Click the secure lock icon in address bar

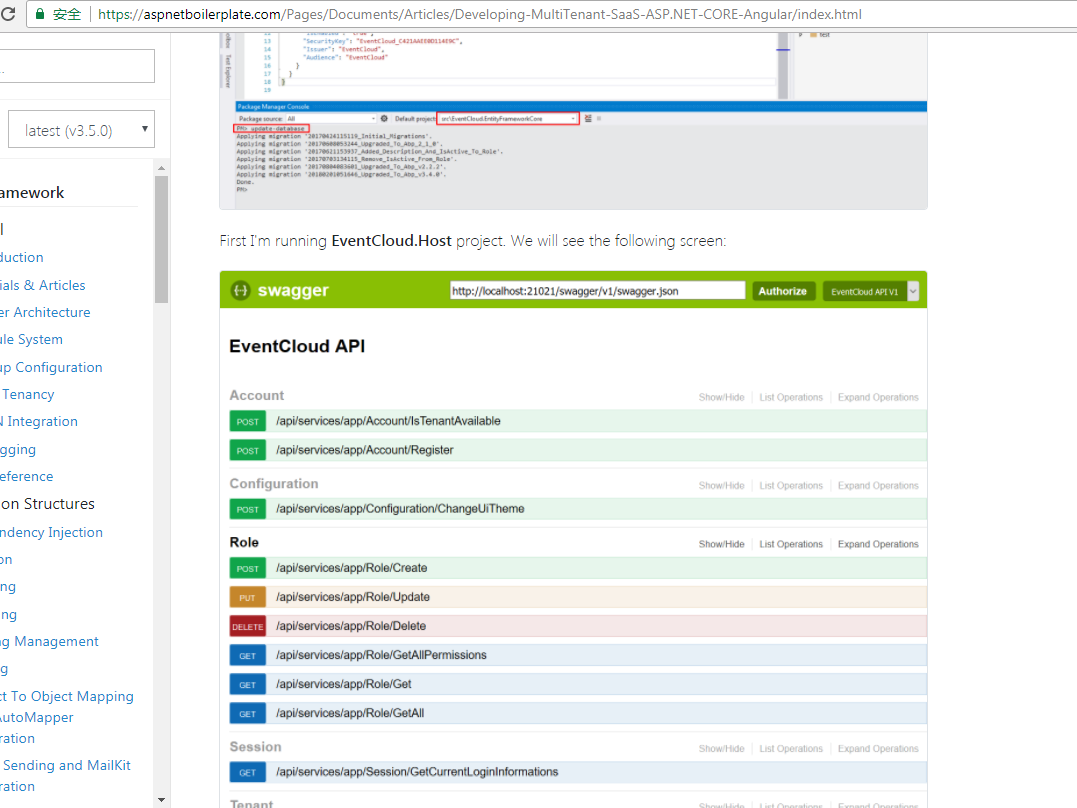pos(40,14)
